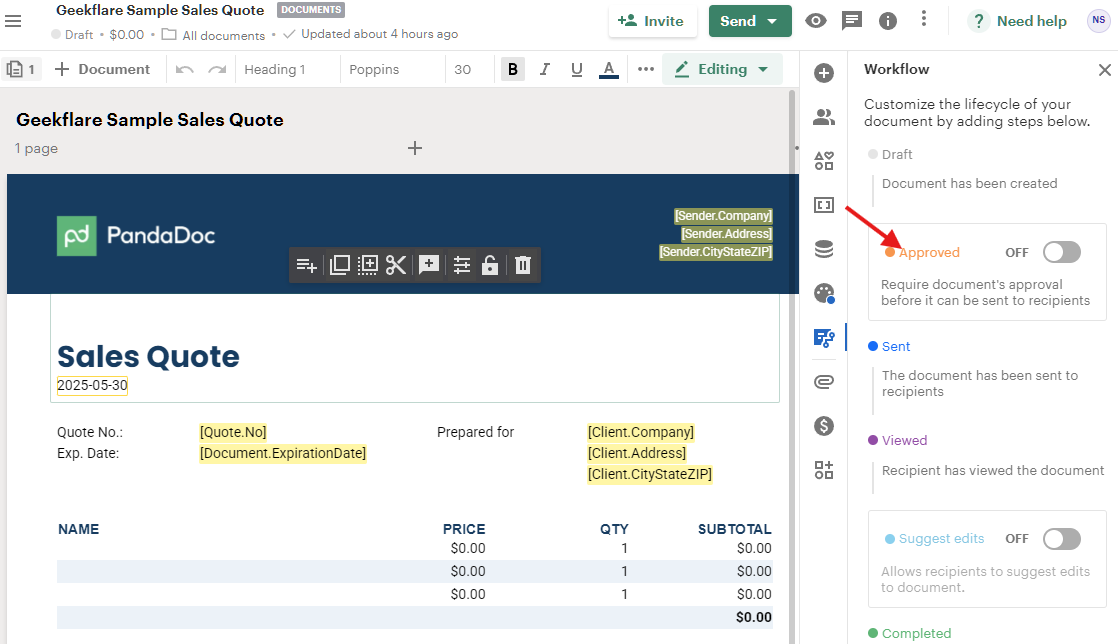Delete the block with trash icon

(x=523, y=265)
